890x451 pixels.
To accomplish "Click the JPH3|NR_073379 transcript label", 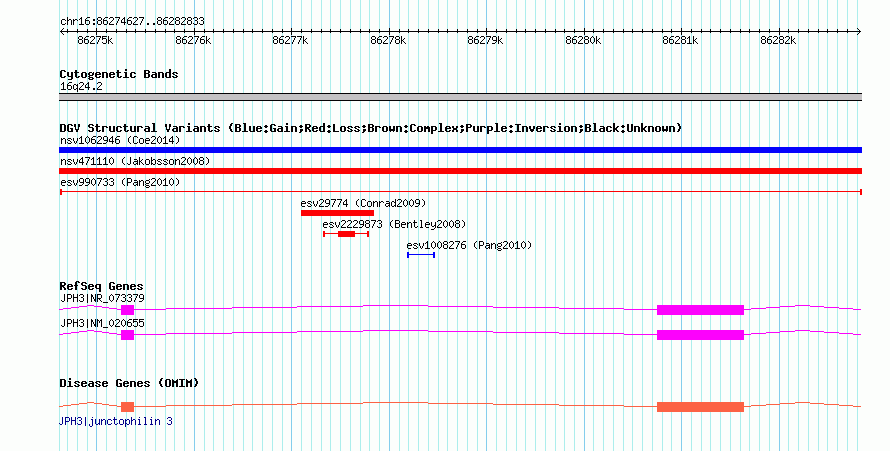I will (x=102, y=298).
